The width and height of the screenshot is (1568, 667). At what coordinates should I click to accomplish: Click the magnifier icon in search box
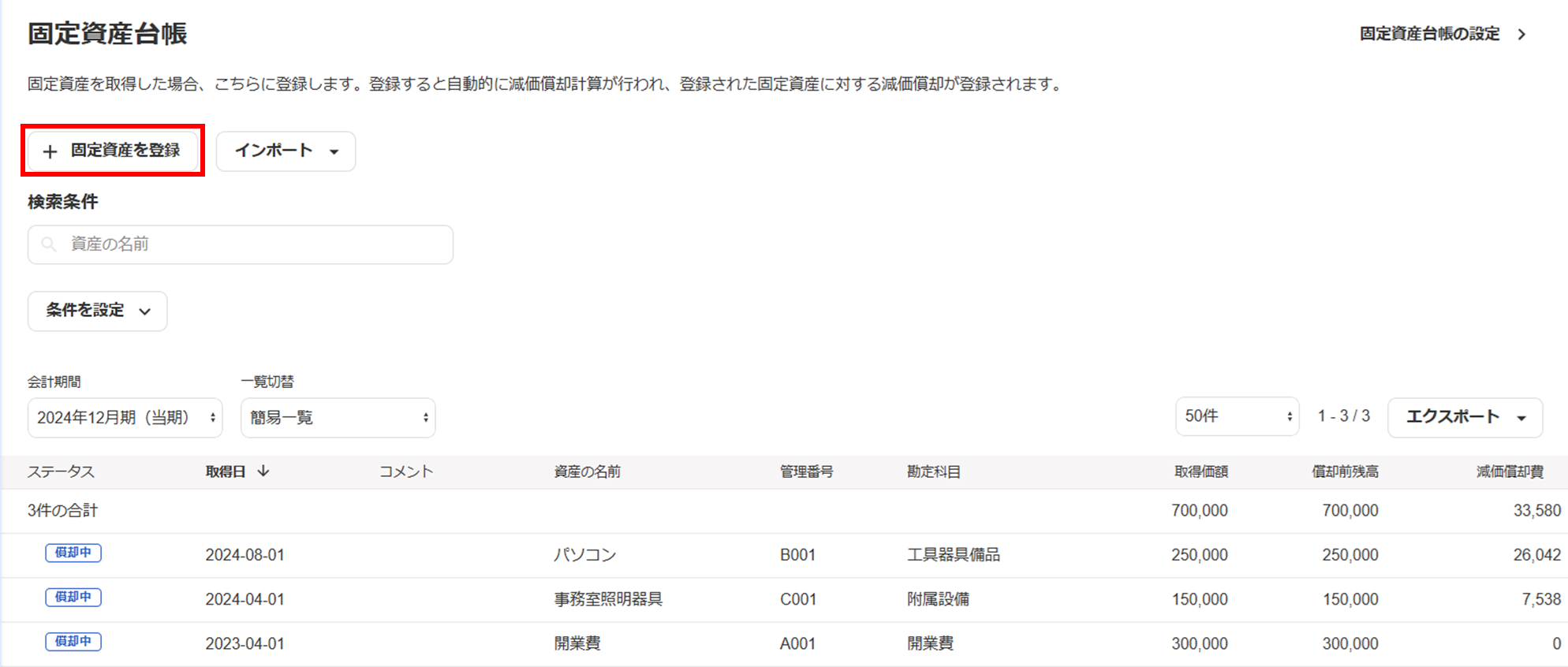click(x=49, y=244)
